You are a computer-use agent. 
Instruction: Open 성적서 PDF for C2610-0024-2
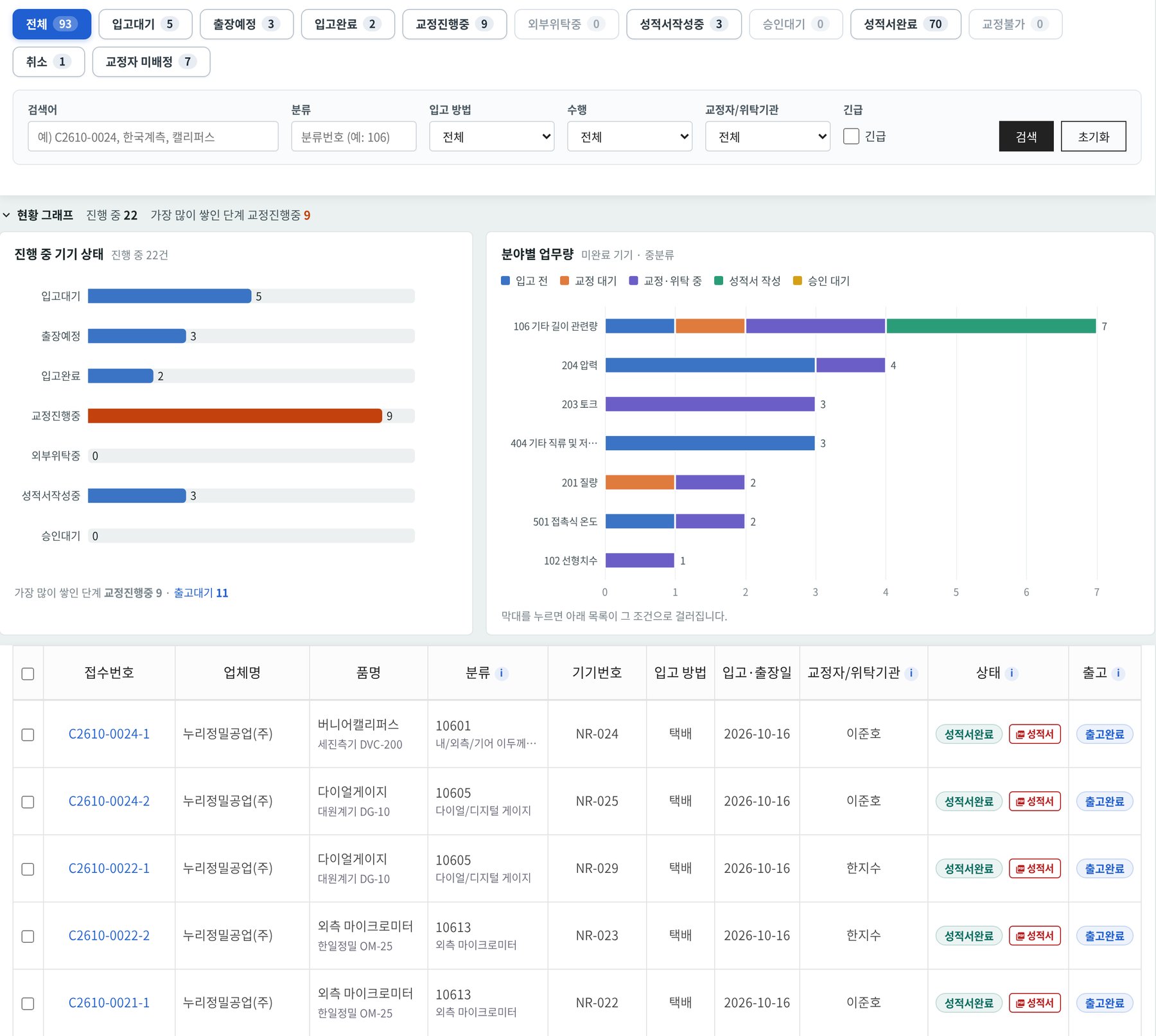1035,802
